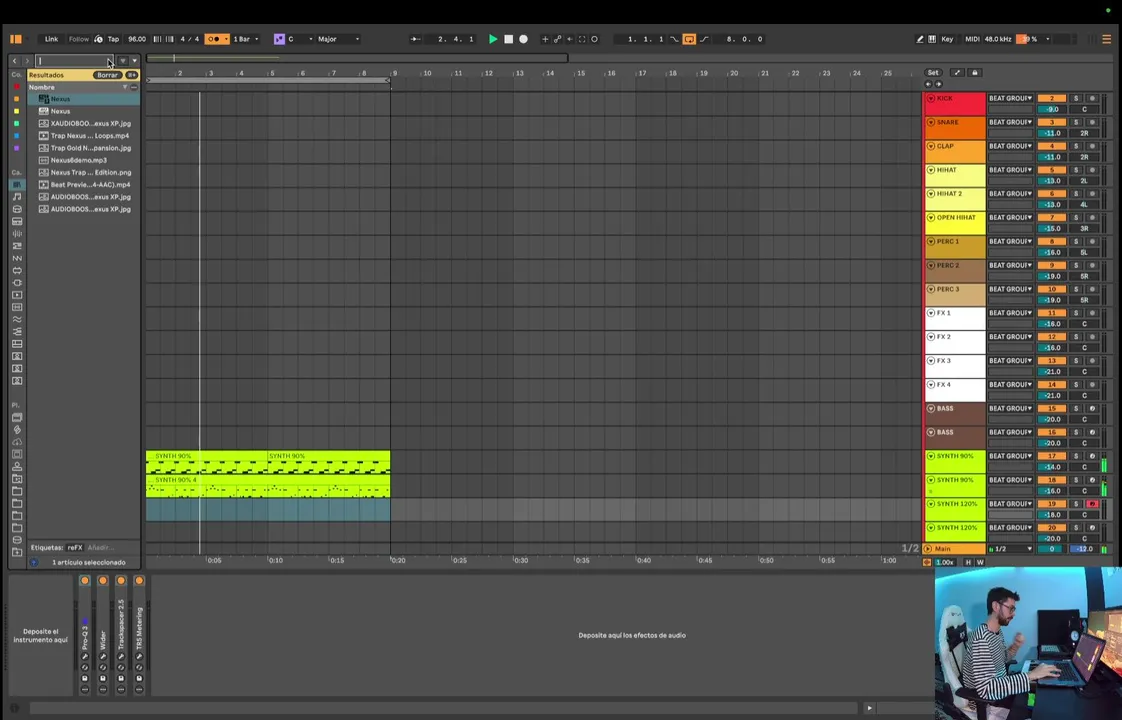Toggle the purple Scale Mode icon
The width and height of the screenshot is (1122, 720).
(279, 39)
